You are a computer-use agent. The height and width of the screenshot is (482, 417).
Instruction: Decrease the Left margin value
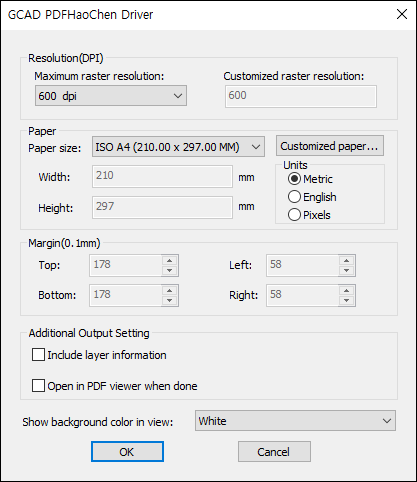(x=347, y=270)
